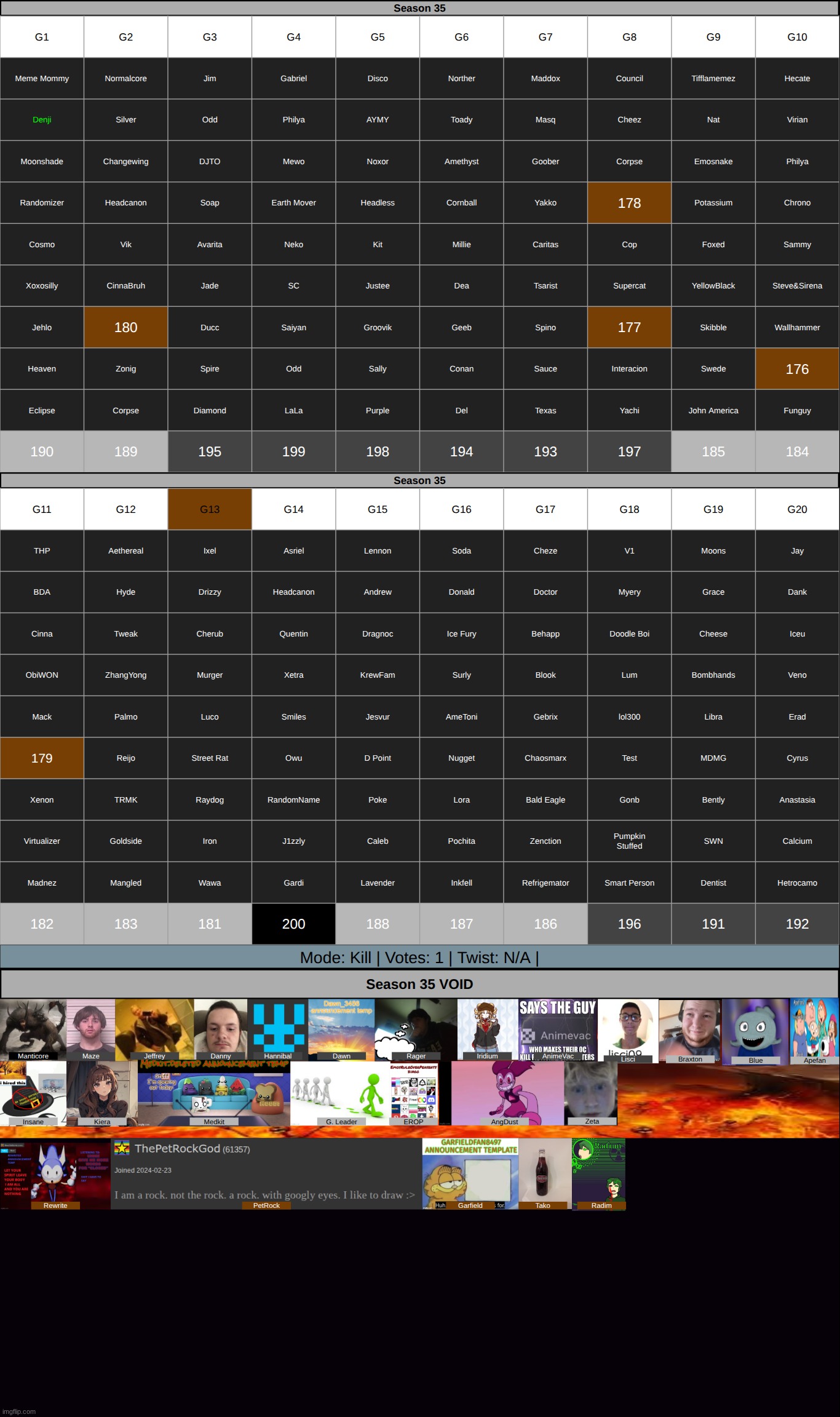Select the brown 179 cell in G11
Viewport: 840px width, 1417px height.
42,758
